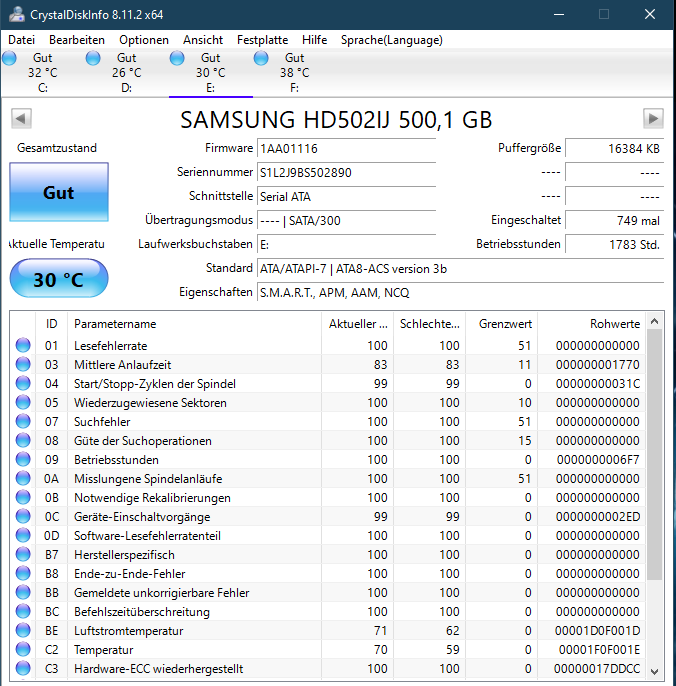The height and width of the screenshot is (686, 676).
Task: Click status icon for Suchfehler row
Action: point(23,421)
